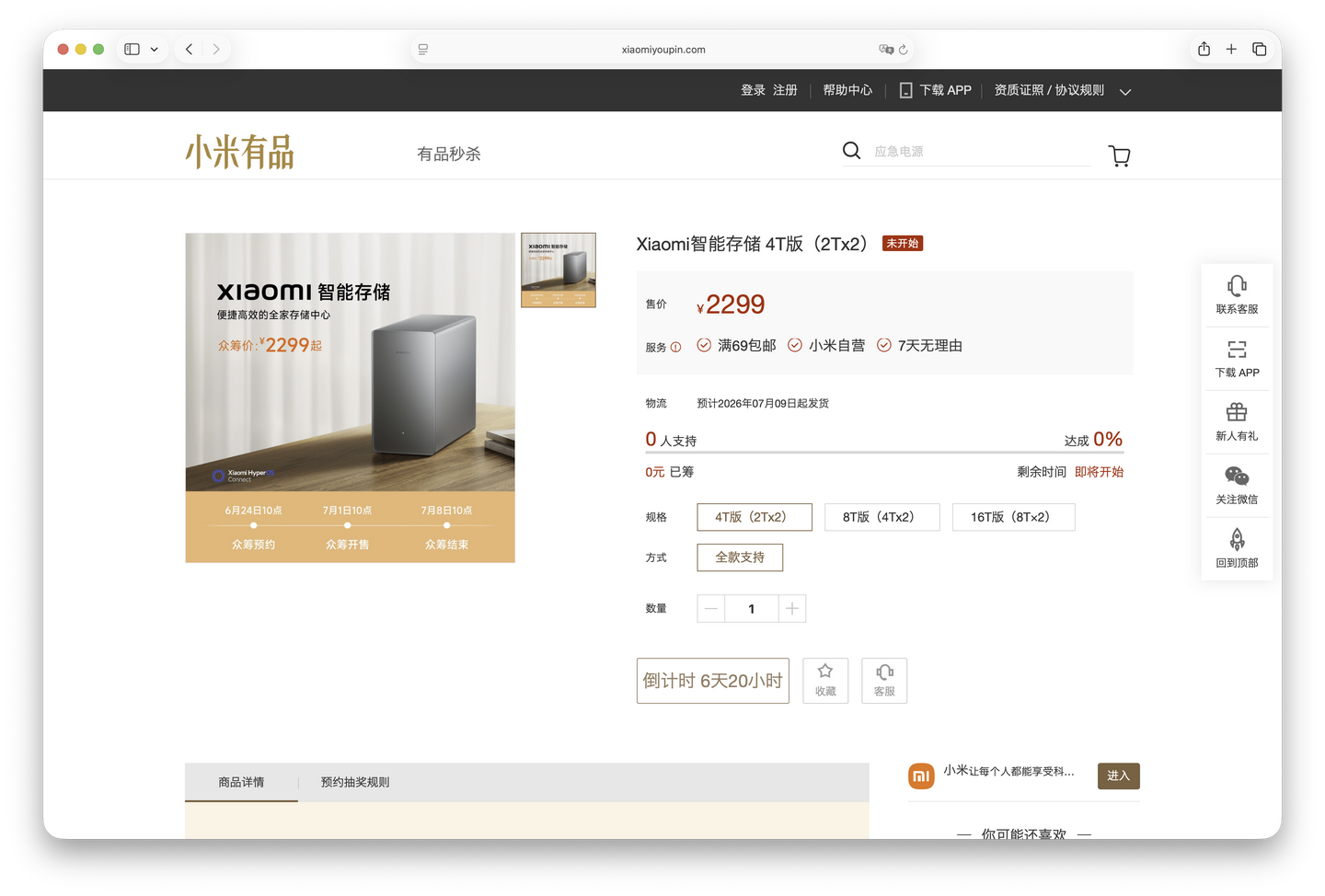
Task: Select the small product thumbnail image
Action: (559, 270)
